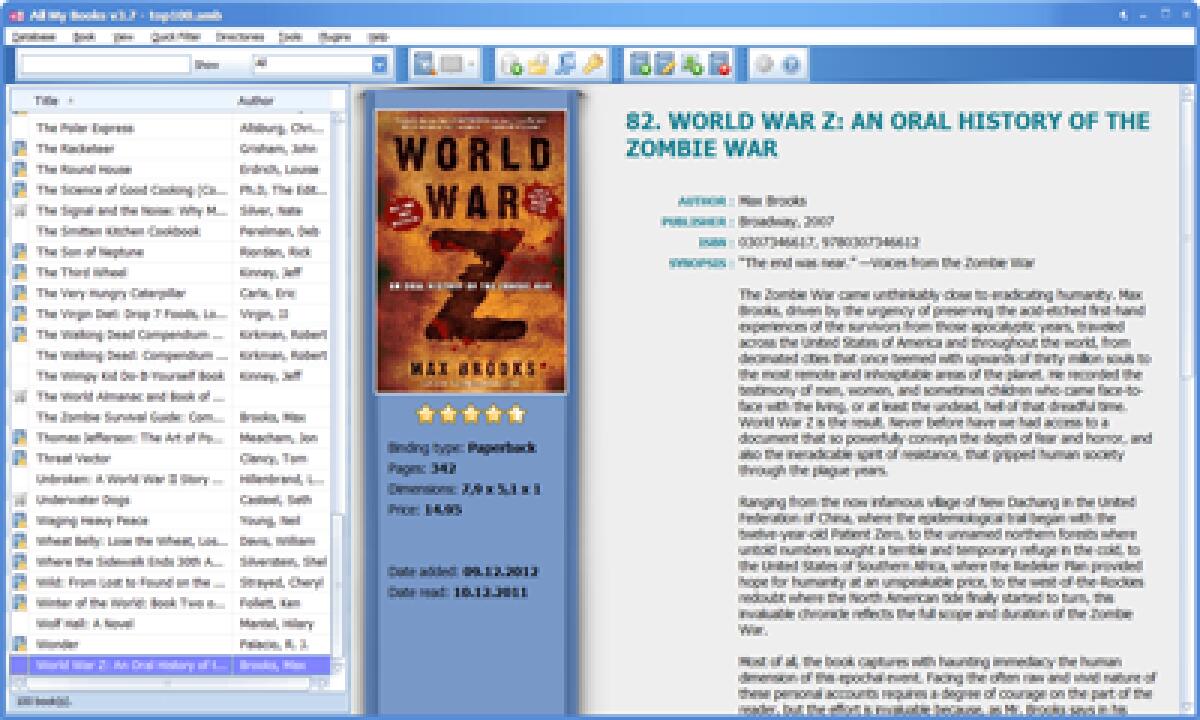Click the password protection key icon

(592, 63)
